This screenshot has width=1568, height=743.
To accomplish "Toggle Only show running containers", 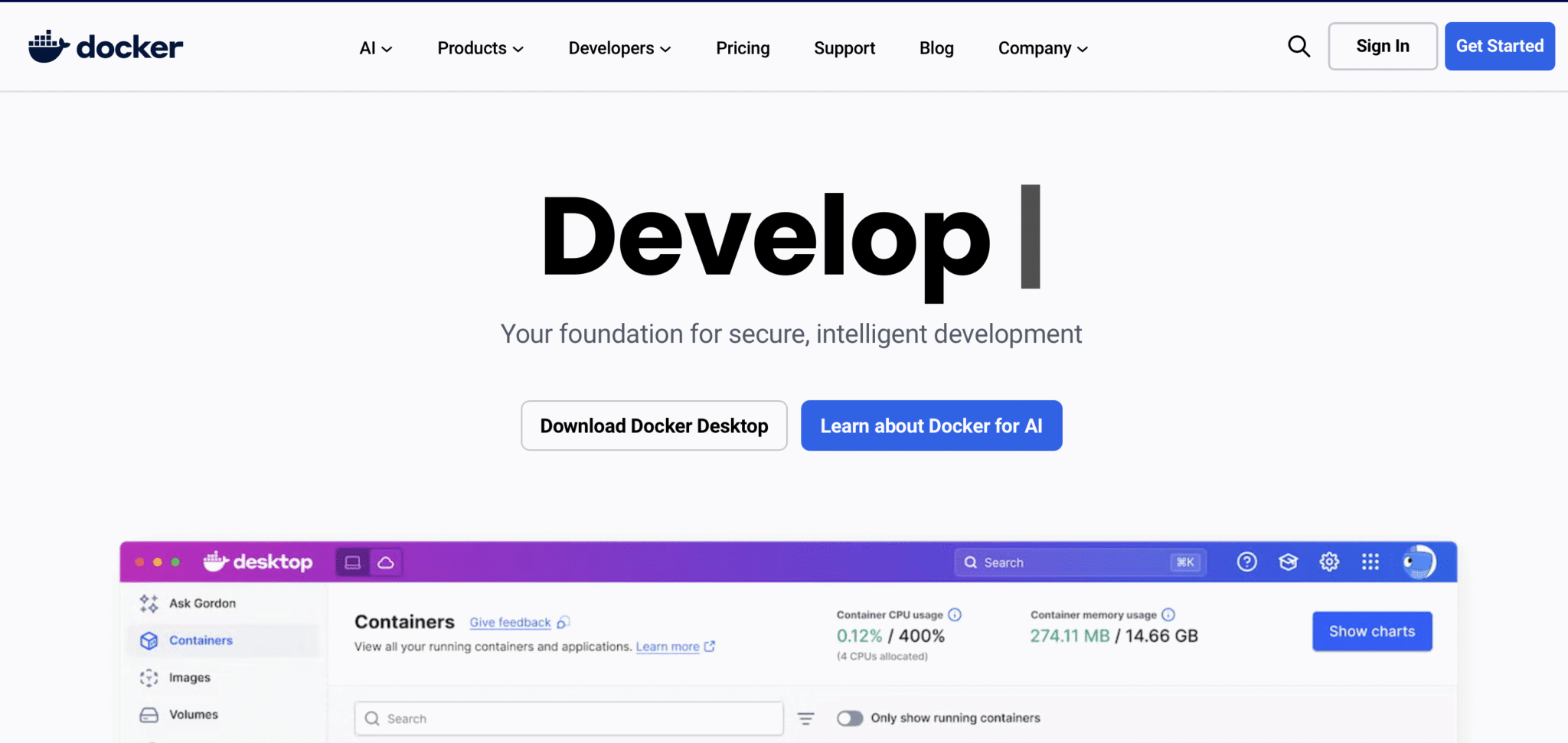I will (x=849, y=719).
